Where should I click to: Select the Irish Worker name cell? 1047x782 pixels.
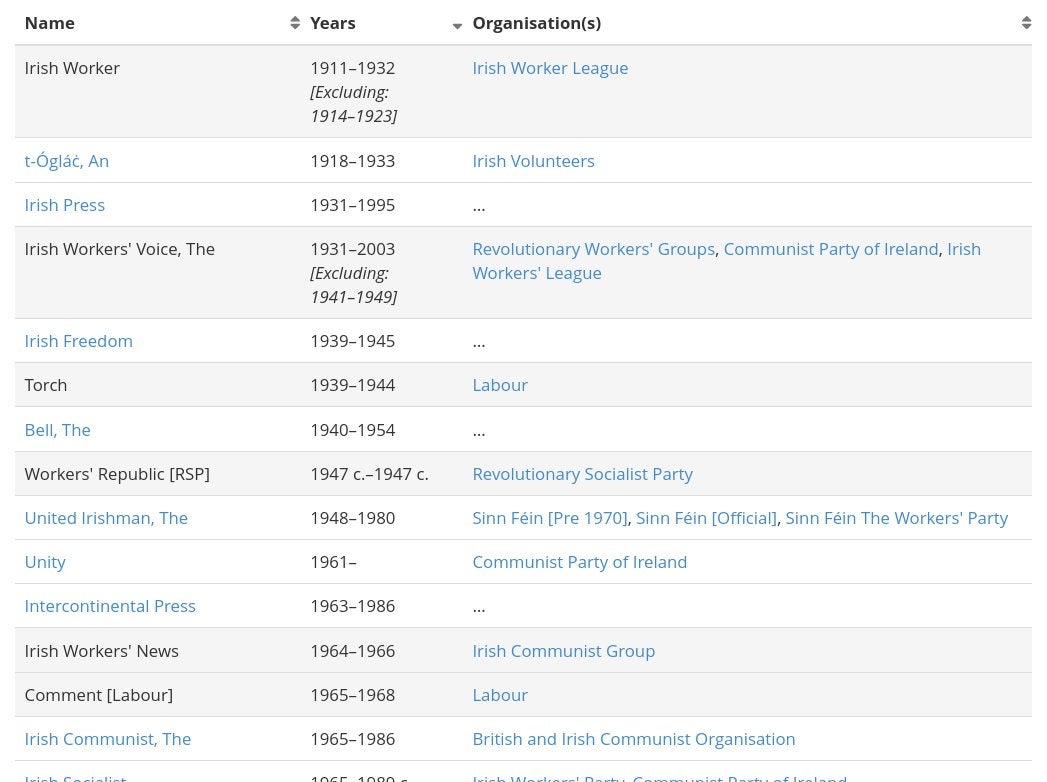tap(158, 91)
